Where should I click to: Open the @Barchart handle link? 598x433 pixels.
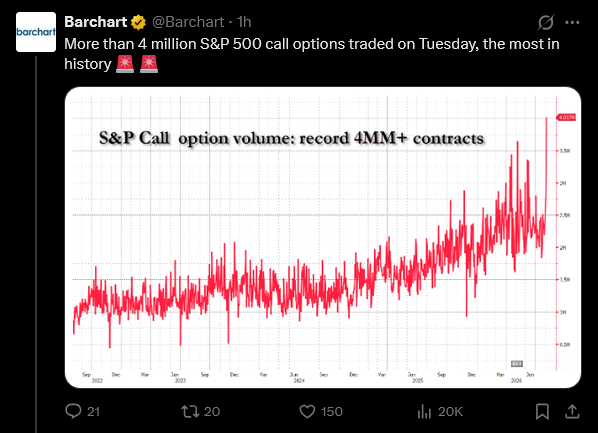click(188, 22)
